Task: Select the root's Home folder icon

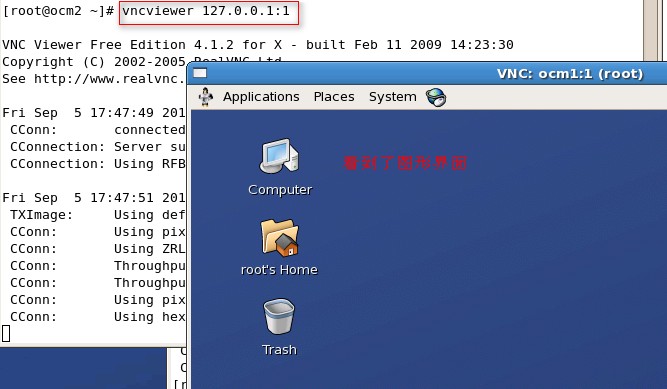Action: [279, 237]
